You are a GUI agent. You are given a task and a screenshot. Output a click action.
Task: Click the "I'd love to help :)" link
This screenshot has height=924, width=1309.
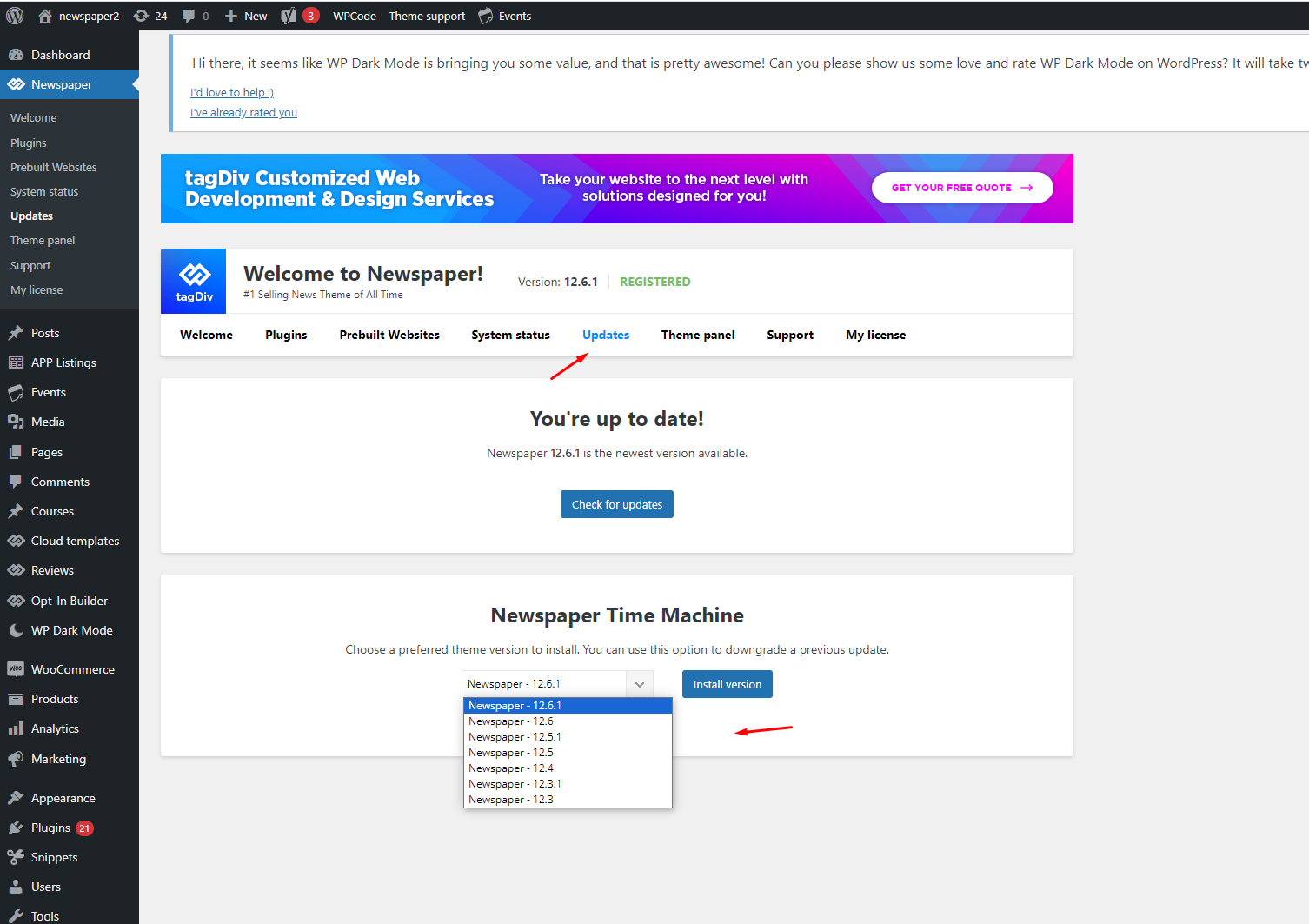[x=232, y=92]
